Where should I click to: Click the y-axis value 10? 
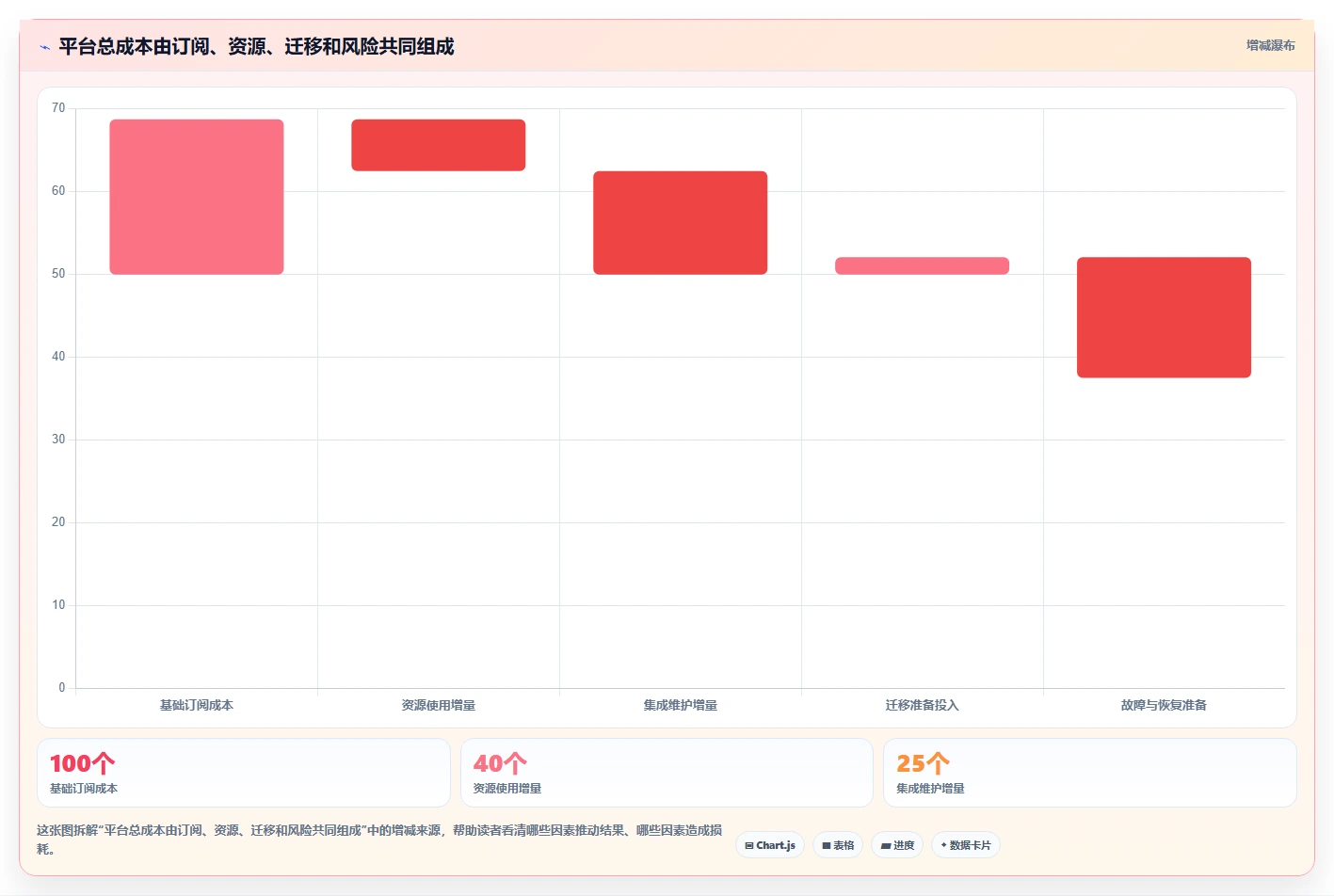point(58,605)
